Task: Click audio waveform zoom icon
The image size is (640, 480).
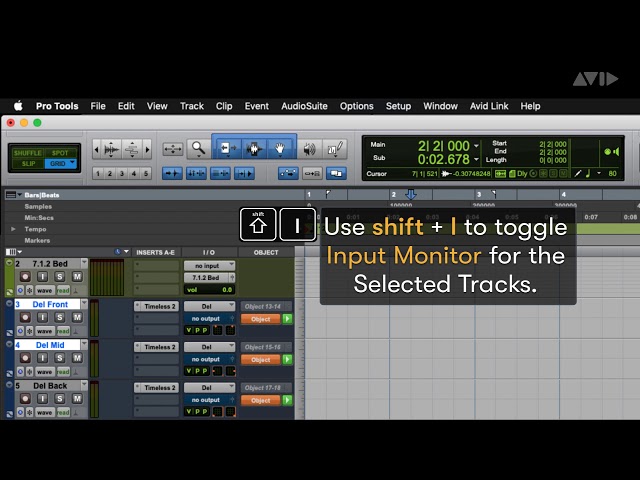Action: [x=111, y=149]
